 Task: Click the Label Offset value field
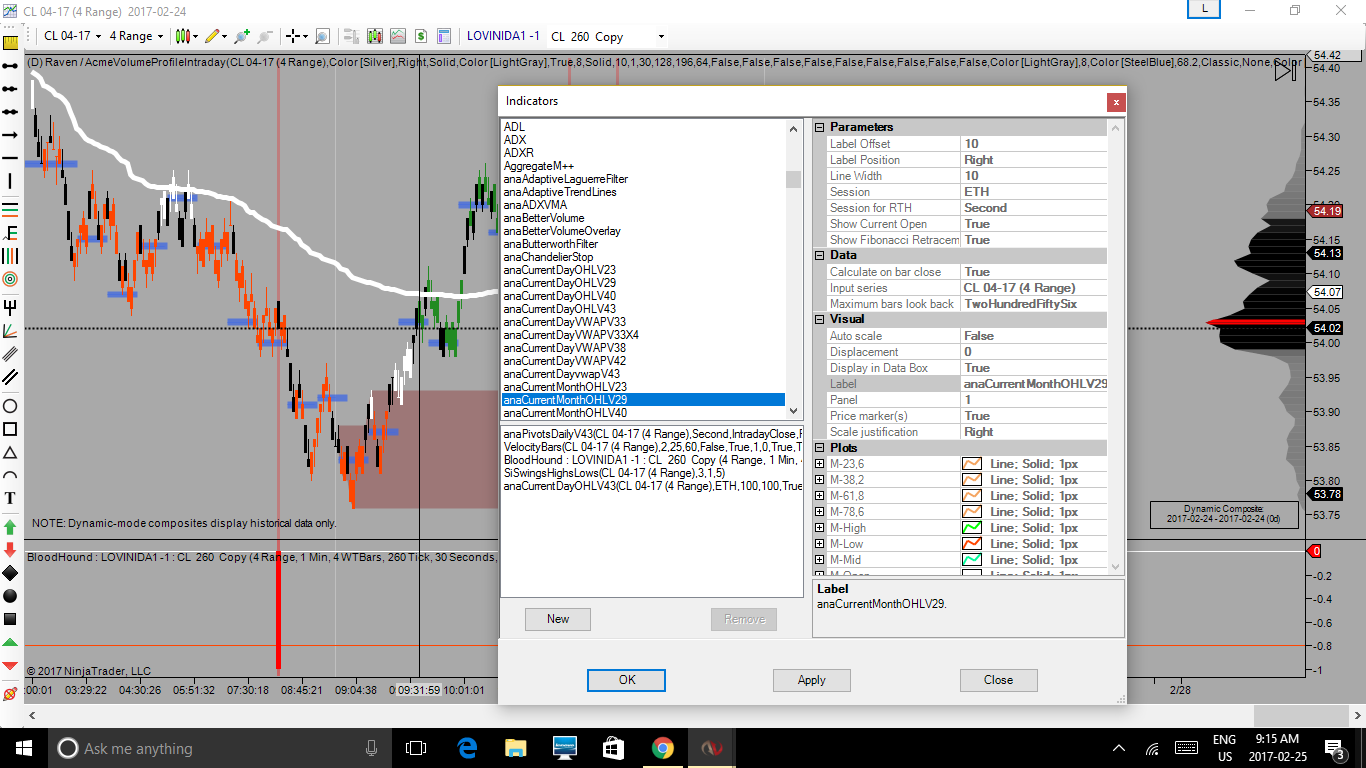pyautogui.click(x=1034, y=144)
